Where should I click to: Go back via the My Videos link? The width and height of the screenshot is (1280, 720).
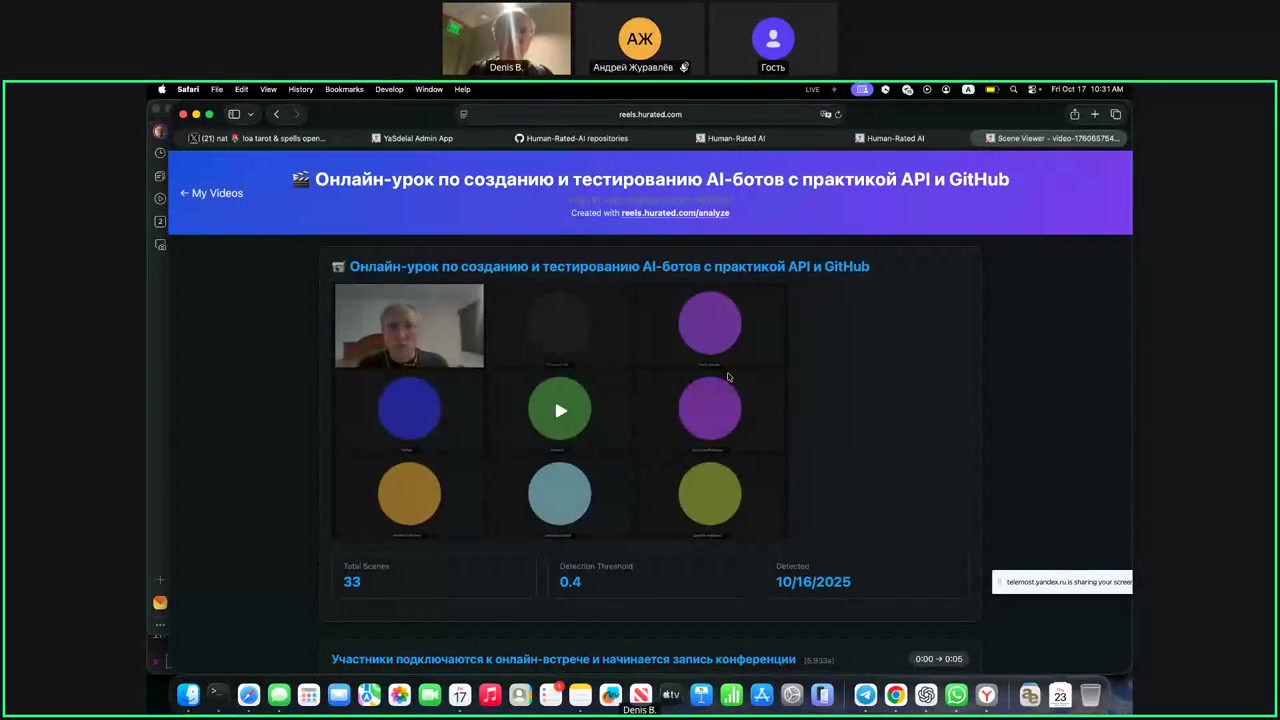(x=212, y=193)
